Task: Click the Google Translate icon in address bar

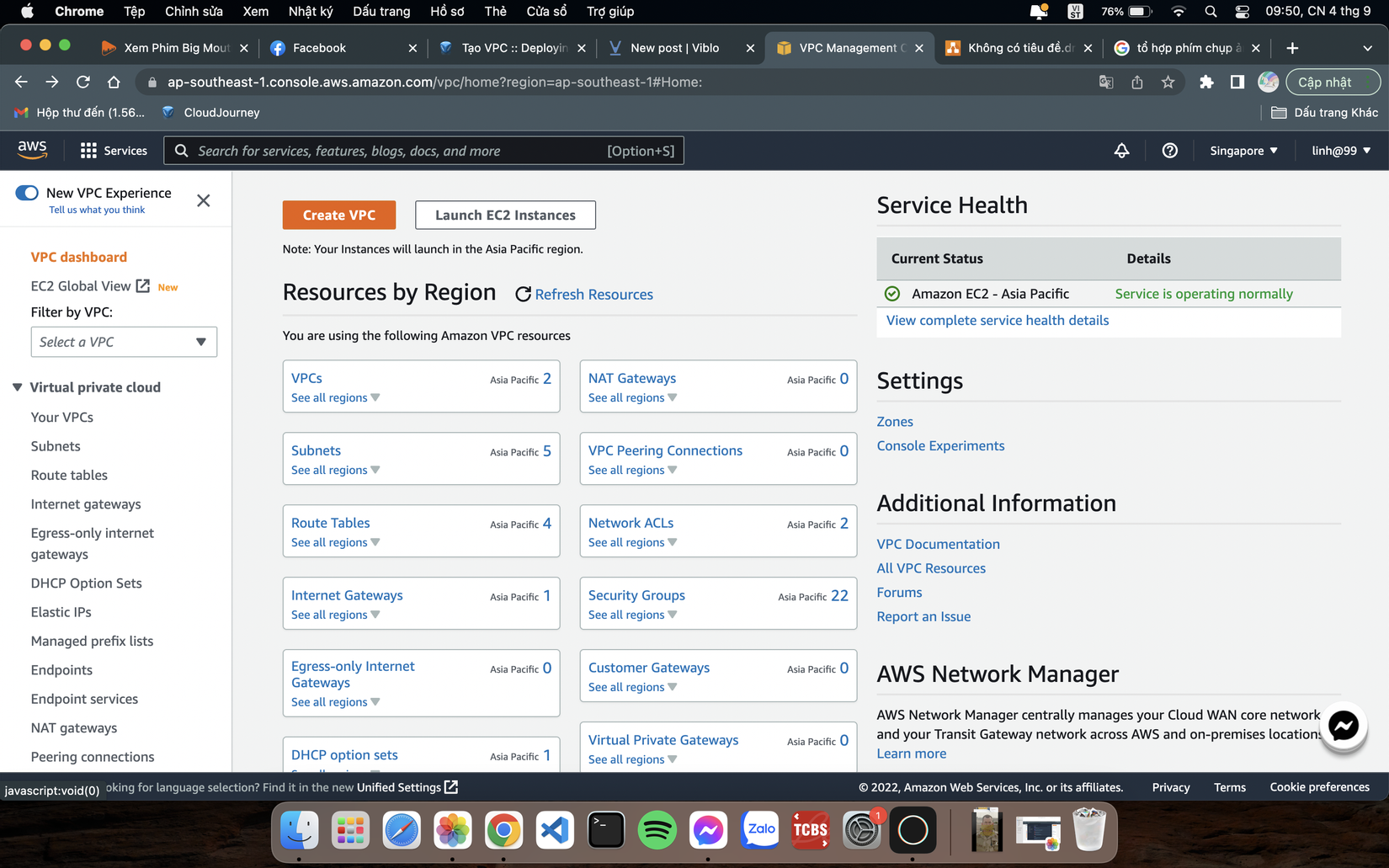Action: click(x=1106, y=82)
